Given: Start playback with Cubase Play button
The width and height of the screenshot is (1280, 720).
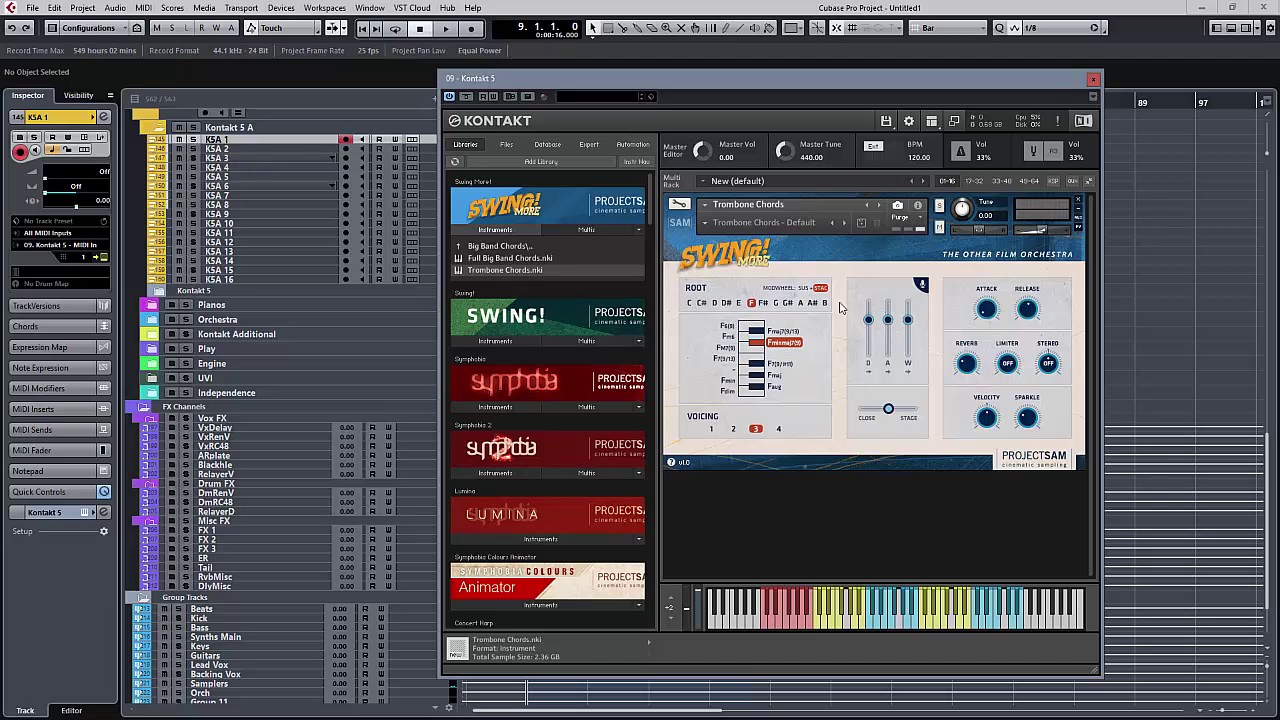Looking at the screenshot, I should point(446,28).
